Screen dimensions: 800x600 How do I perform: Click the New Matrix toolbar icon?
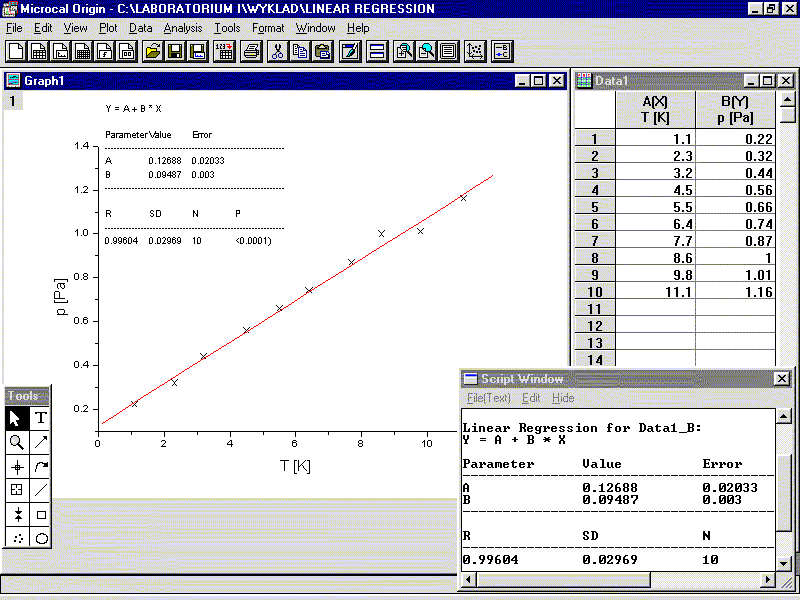(x=83, y=52)
